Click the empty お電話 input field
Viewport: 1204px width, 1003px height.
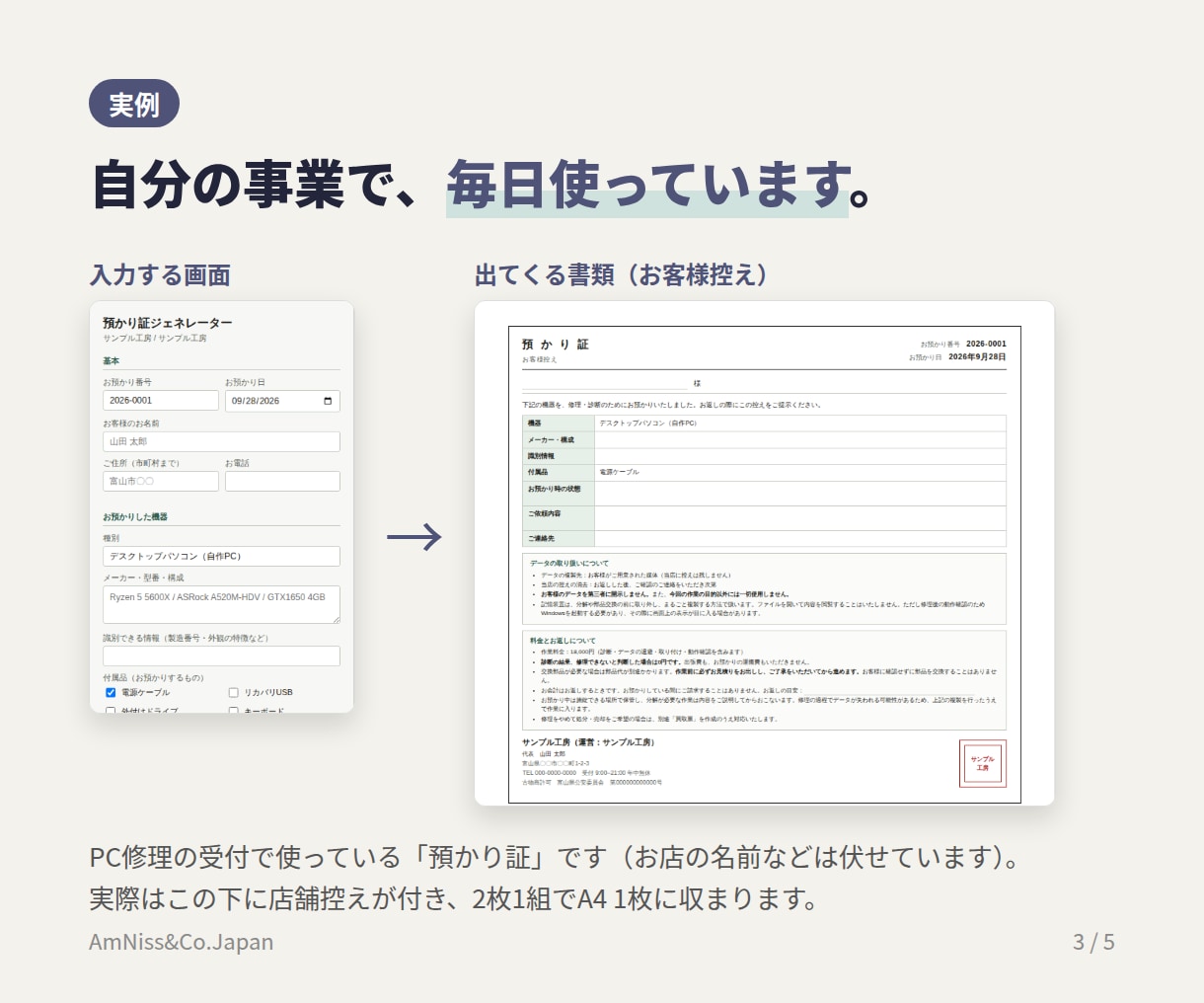[x=282, y=481]
